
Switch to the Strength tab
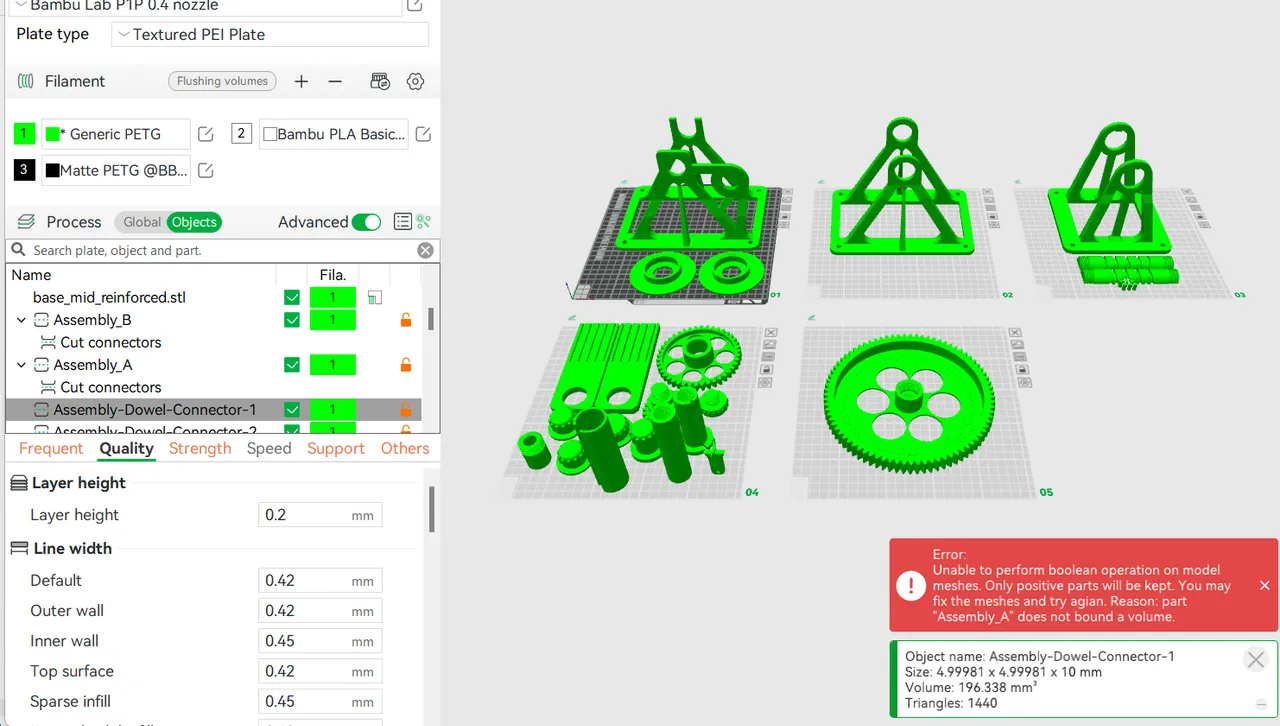pos(200,448)
